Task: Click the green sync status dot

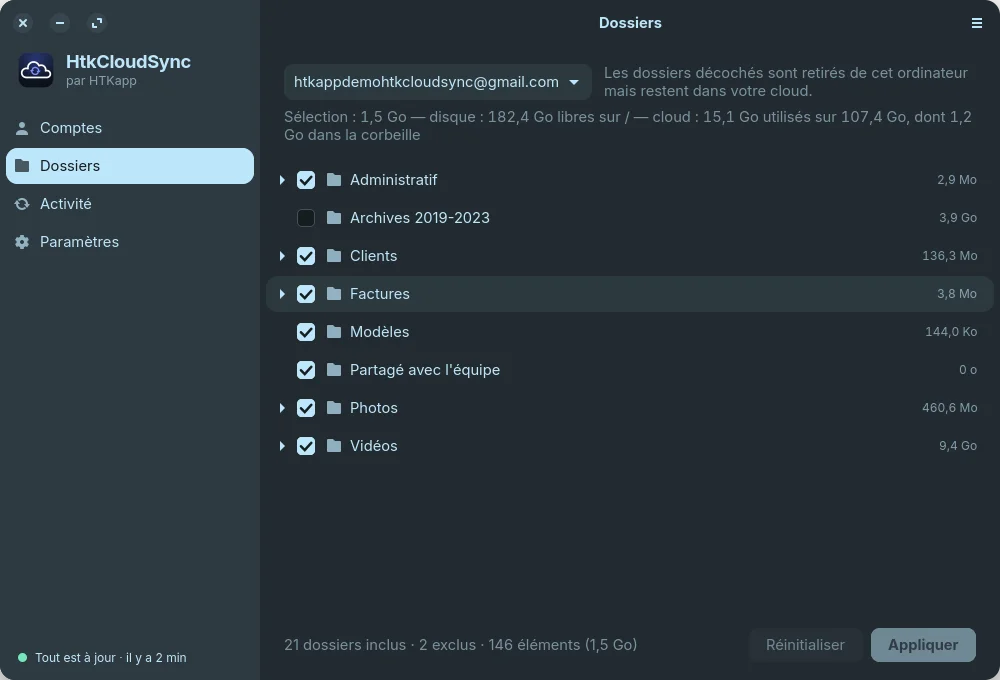Action: click(22, 658)
